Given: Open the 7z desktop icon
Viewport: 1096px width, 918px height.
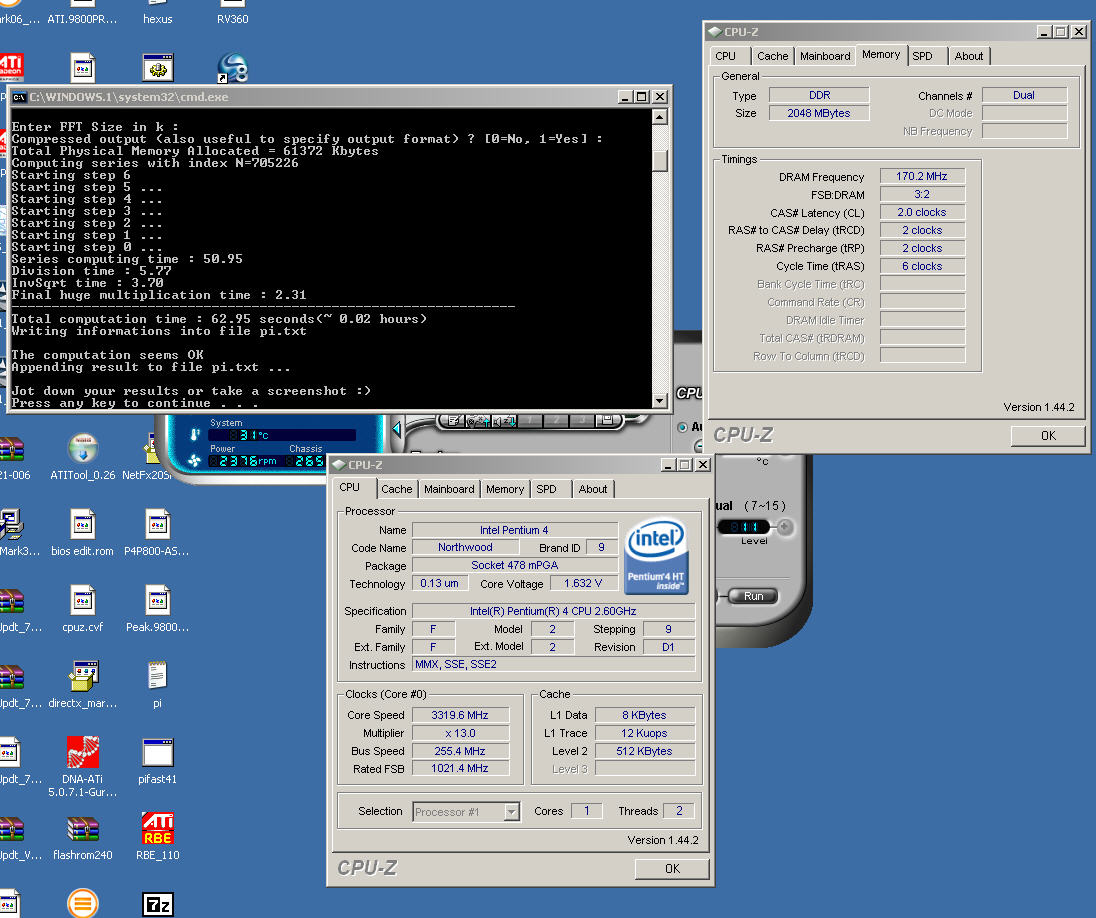Looking at the screenshot, I should tap(157, 905).
